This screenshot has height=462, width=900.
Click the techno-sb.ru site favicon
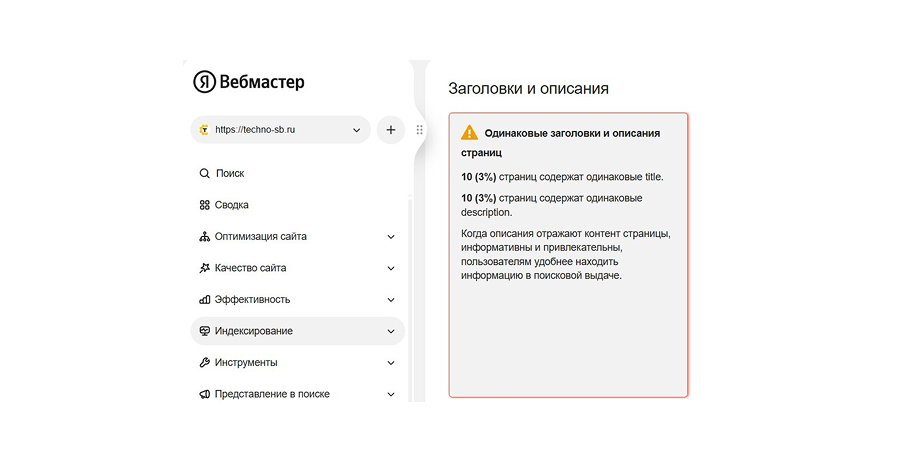tap(204, 130)
